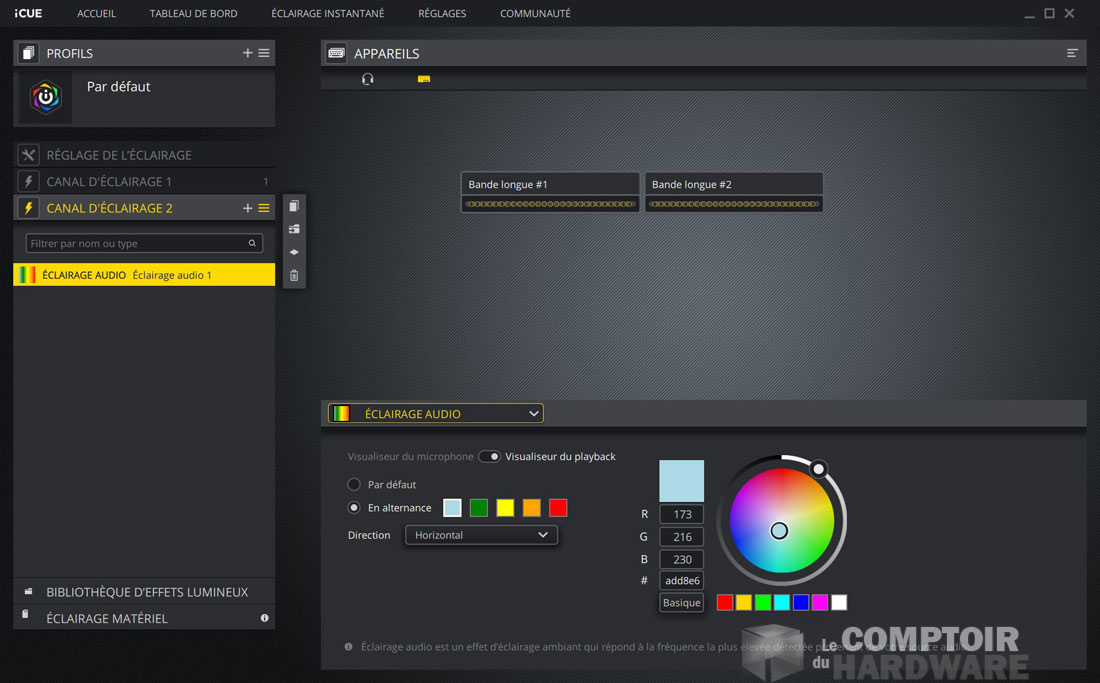Select the 'En alternance' radio button
The height and width of the screenshot is (683, 1100).
(x=354, y=508)
